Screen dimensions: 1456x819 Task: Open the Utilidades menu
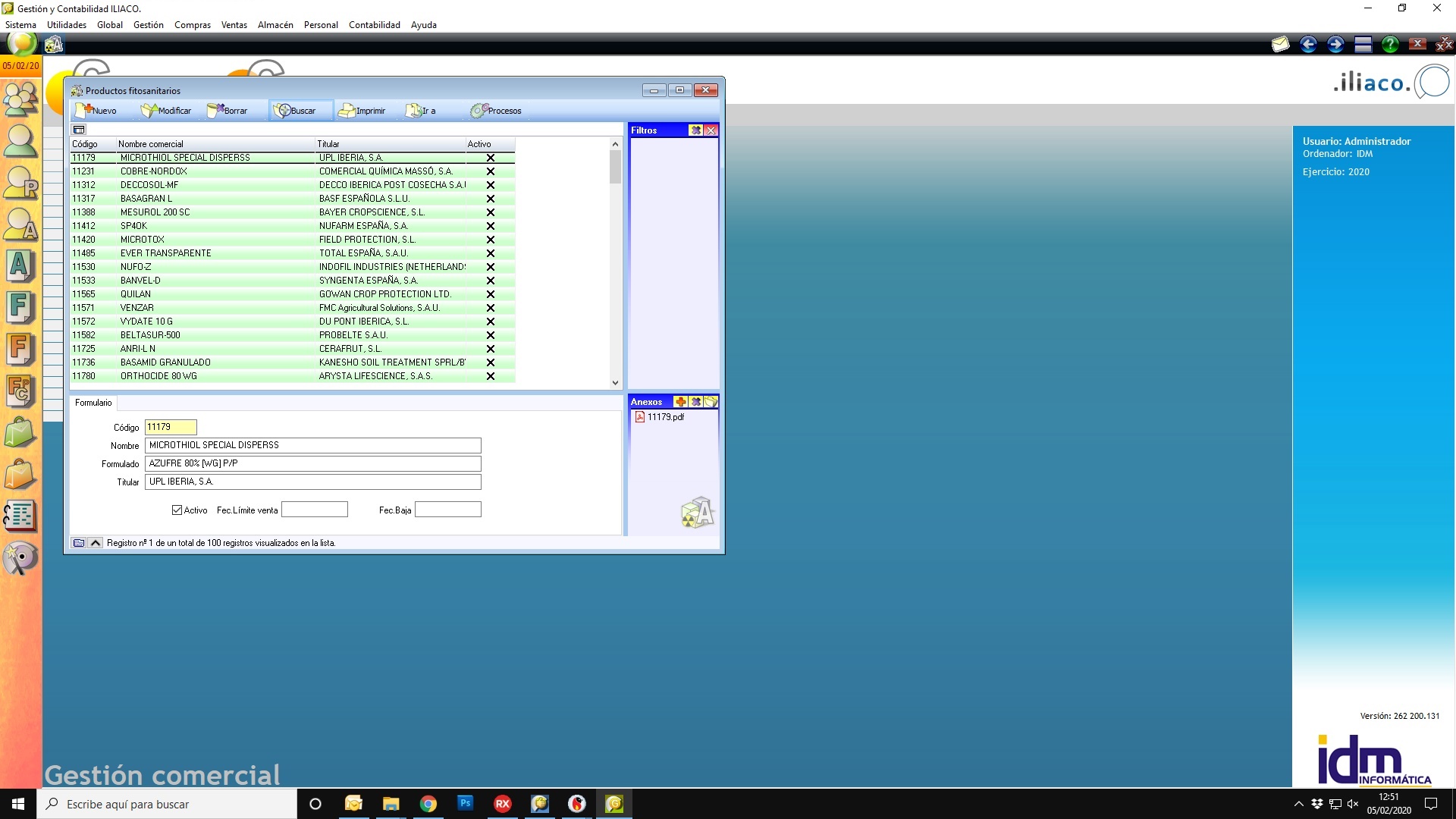[x=67, y=25]
